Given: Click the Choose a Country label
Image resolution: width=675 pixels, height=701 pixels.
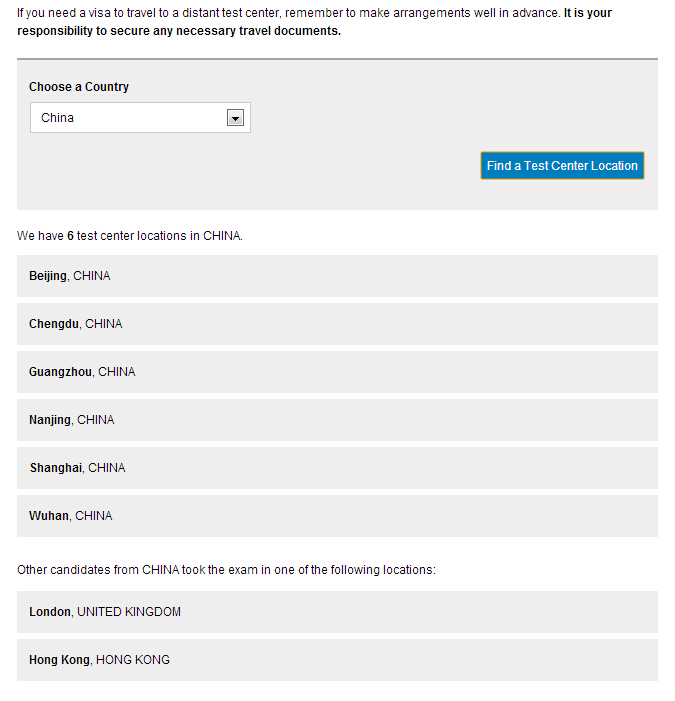Looking at the screenshot, I should [79, 87].
